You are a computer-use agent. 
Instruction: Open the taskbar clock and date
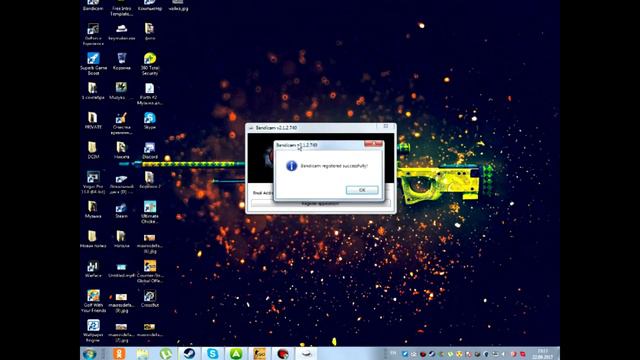542,354
